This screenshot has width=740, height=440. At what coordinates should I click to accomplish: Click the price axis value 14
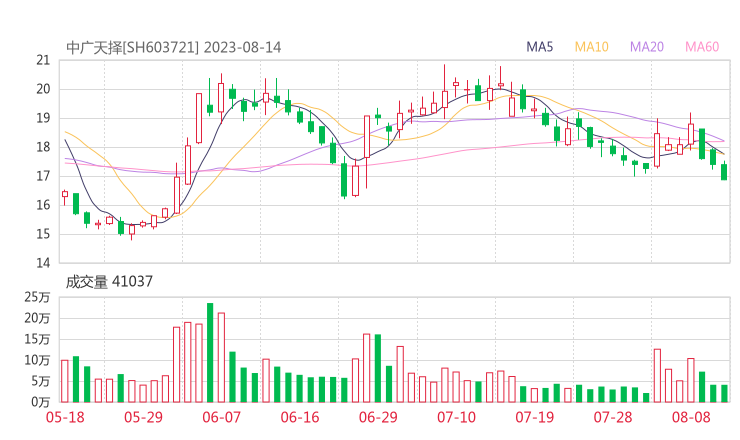coord(43,263)
